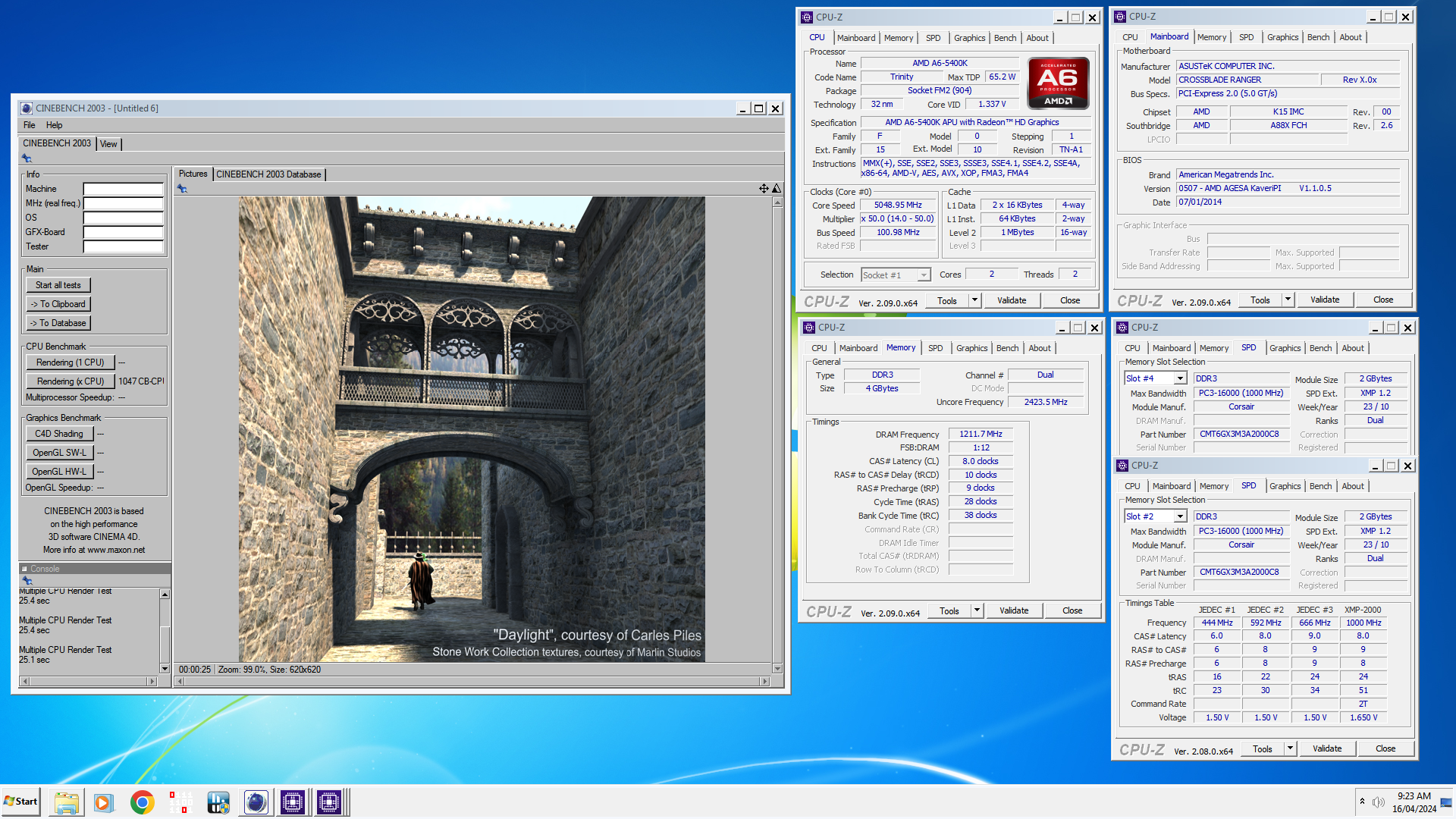Image resolution: width=1456 pixels, height=819 pixels.
Task: Click the pin icon below CINEBENCH 2003 tab
Action: (27, 158)
